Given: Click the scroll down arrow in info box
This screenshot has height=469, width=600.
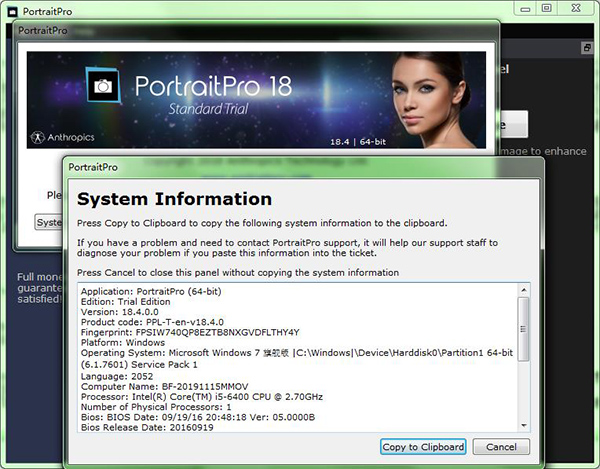Looking at the screenshot, I should [x=524, y=425].
